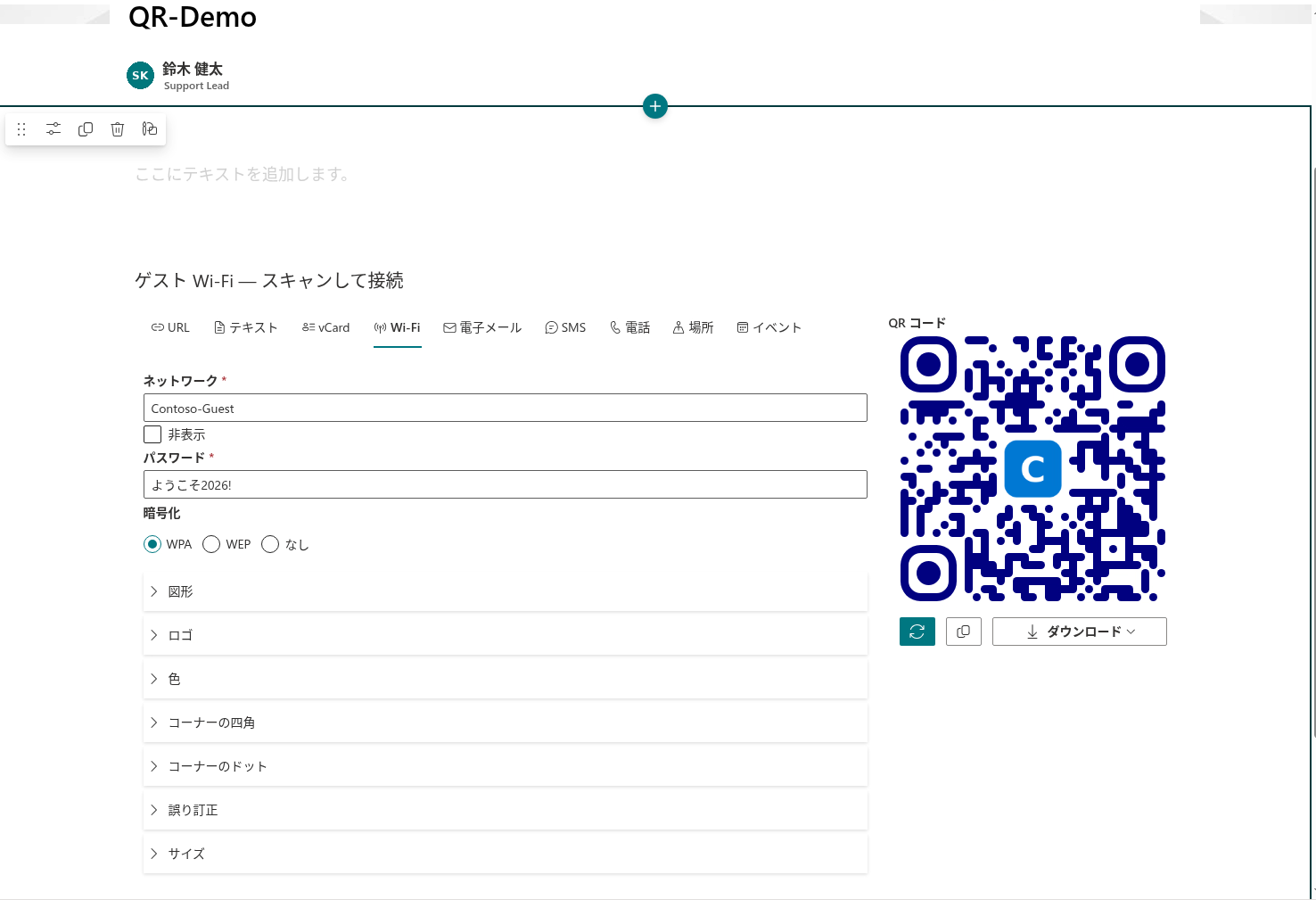Expand the サイズ section

pos(505,854)
